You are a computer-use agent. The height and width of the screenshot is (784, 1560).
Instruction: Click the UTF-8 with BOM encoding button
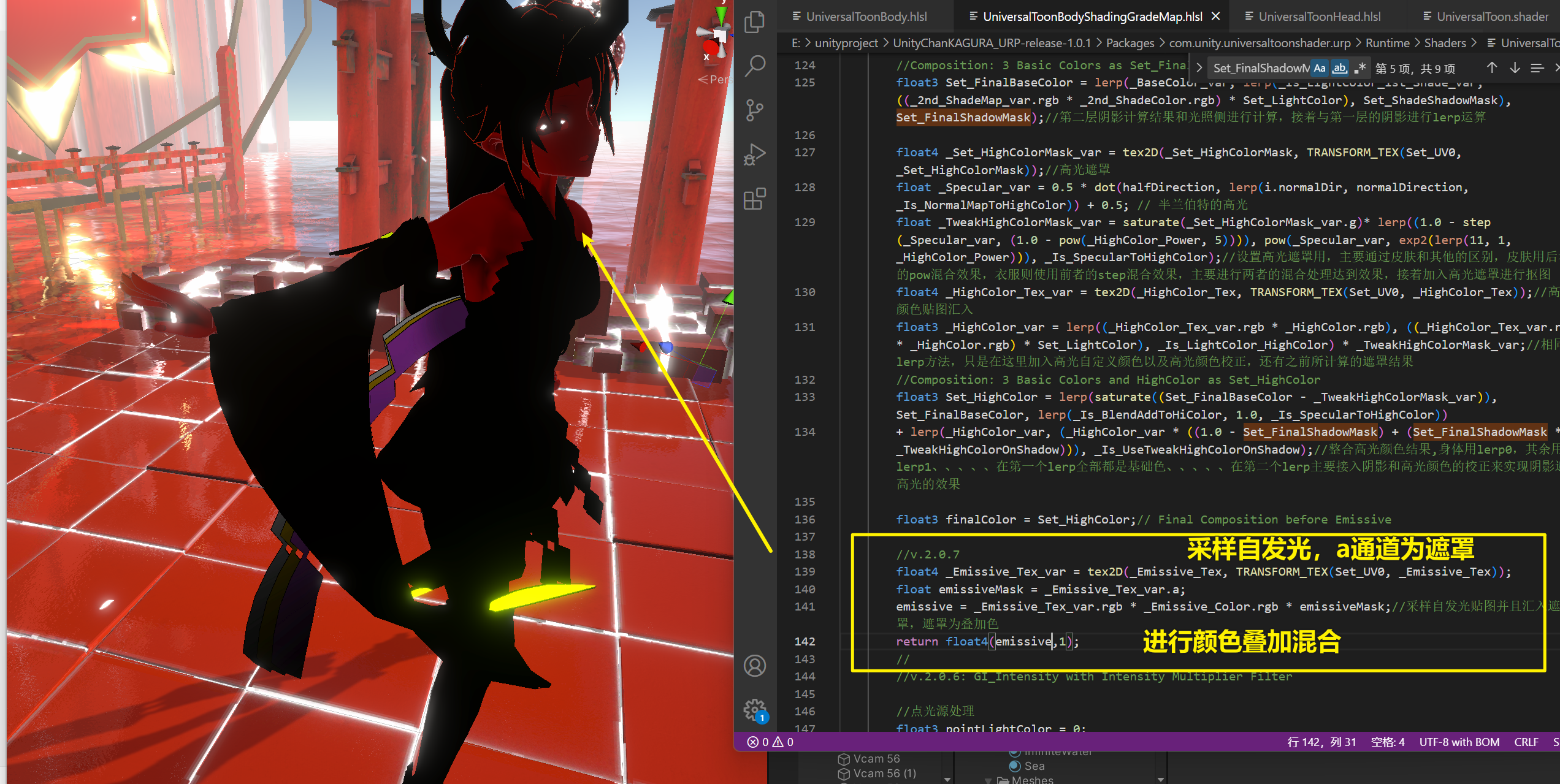coord(1459,742)
